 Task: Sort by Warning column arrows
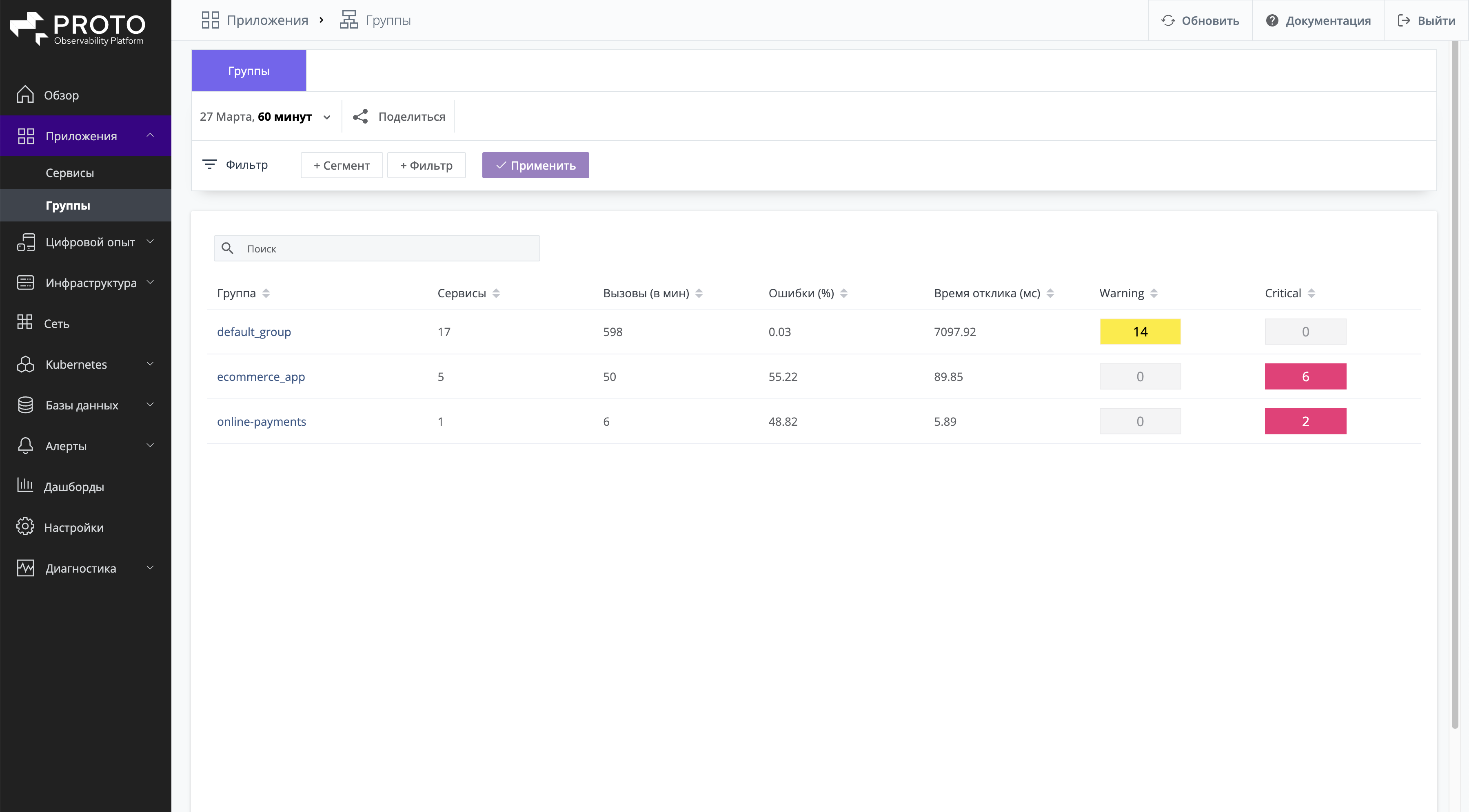1154,293
